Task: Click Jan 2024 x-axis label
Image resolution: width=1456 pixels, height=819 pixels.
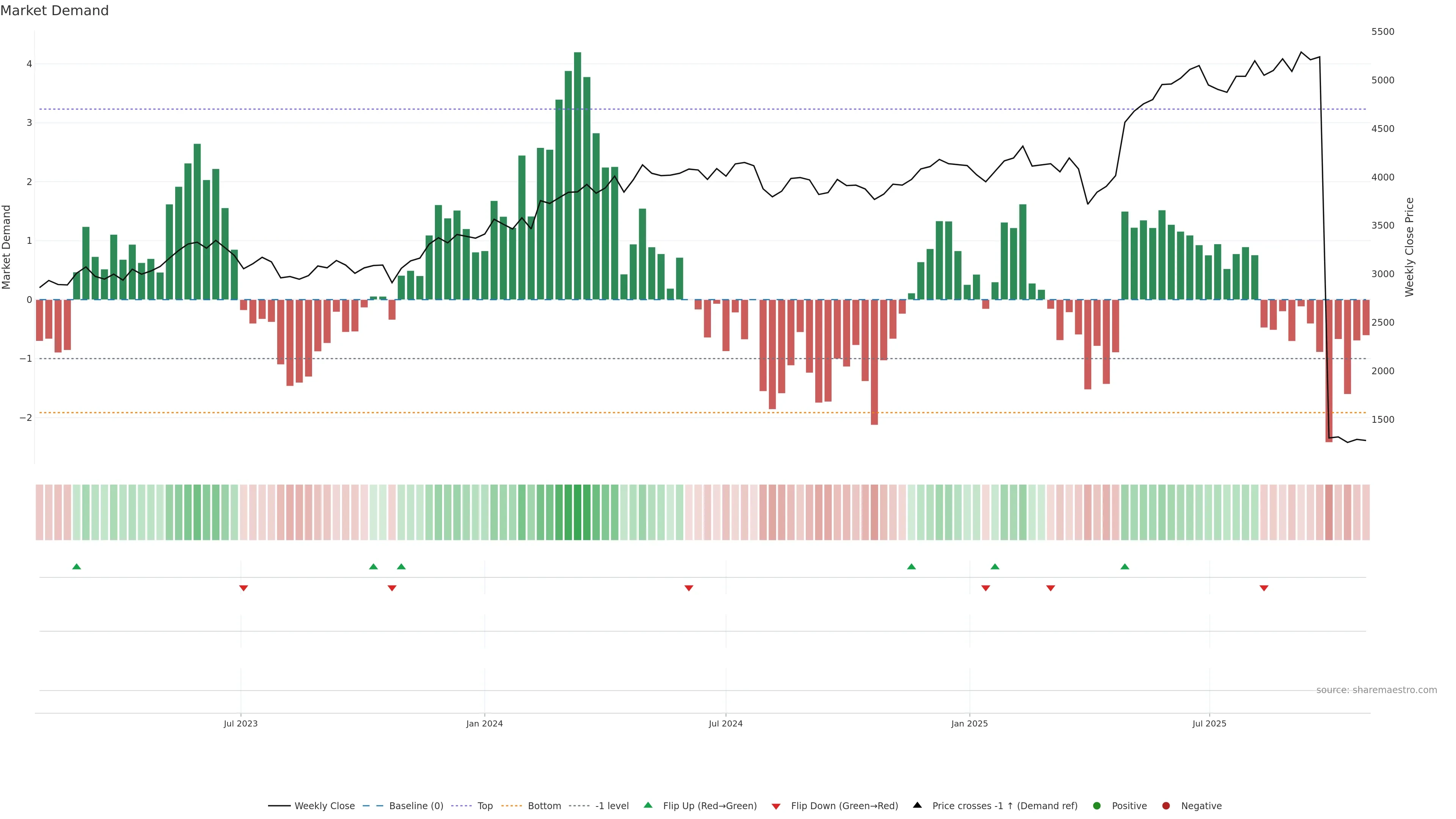Action: pos(485,723)
